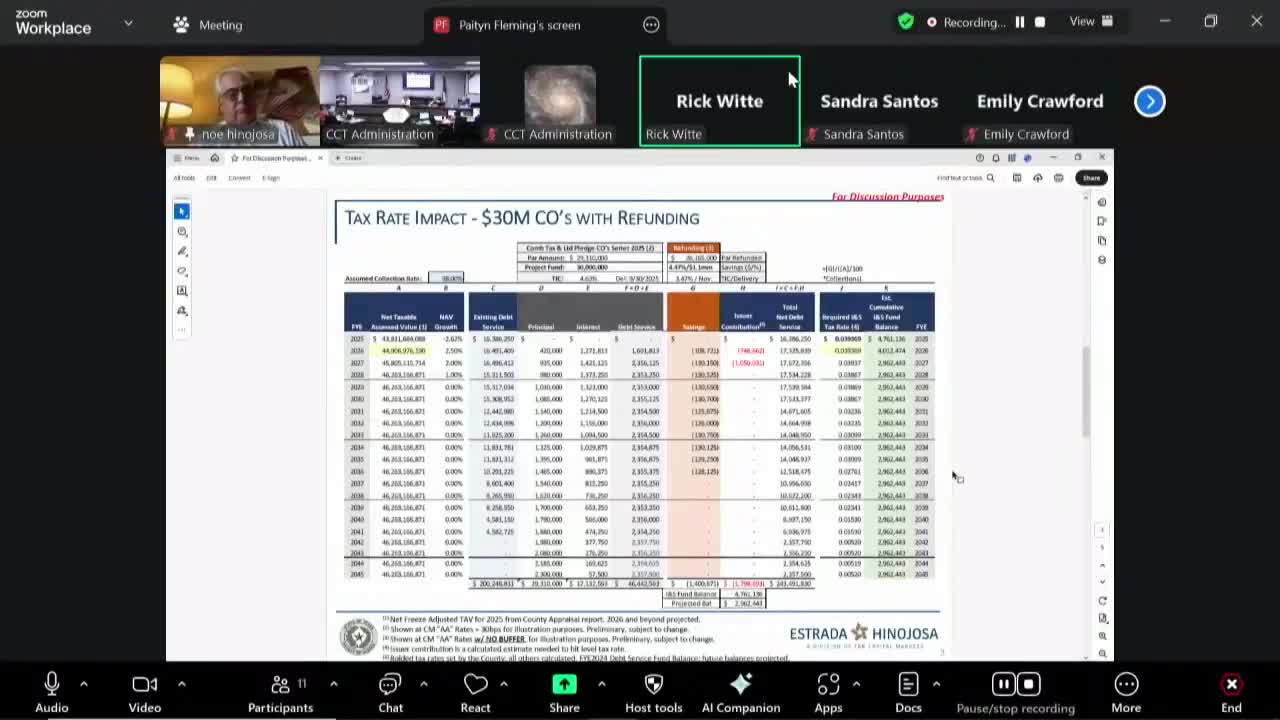Click the document vertical scrollbar in Acrobat
Image resolution: width=1280 pixels, height=720 pixels.
pyautogui.click(x=1086, y=392)
